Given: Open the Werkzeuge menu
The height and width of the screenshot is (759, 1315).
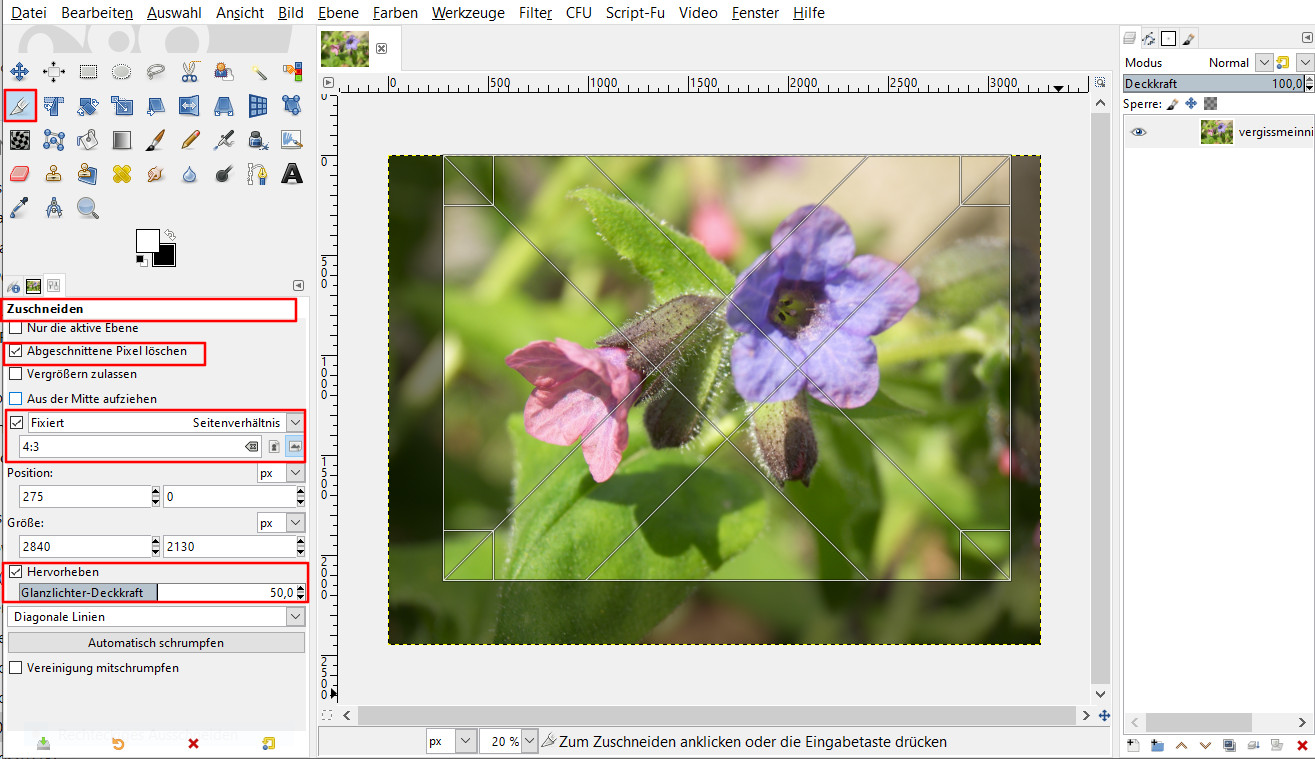Looking at the screenshot, I should point(468,13).
